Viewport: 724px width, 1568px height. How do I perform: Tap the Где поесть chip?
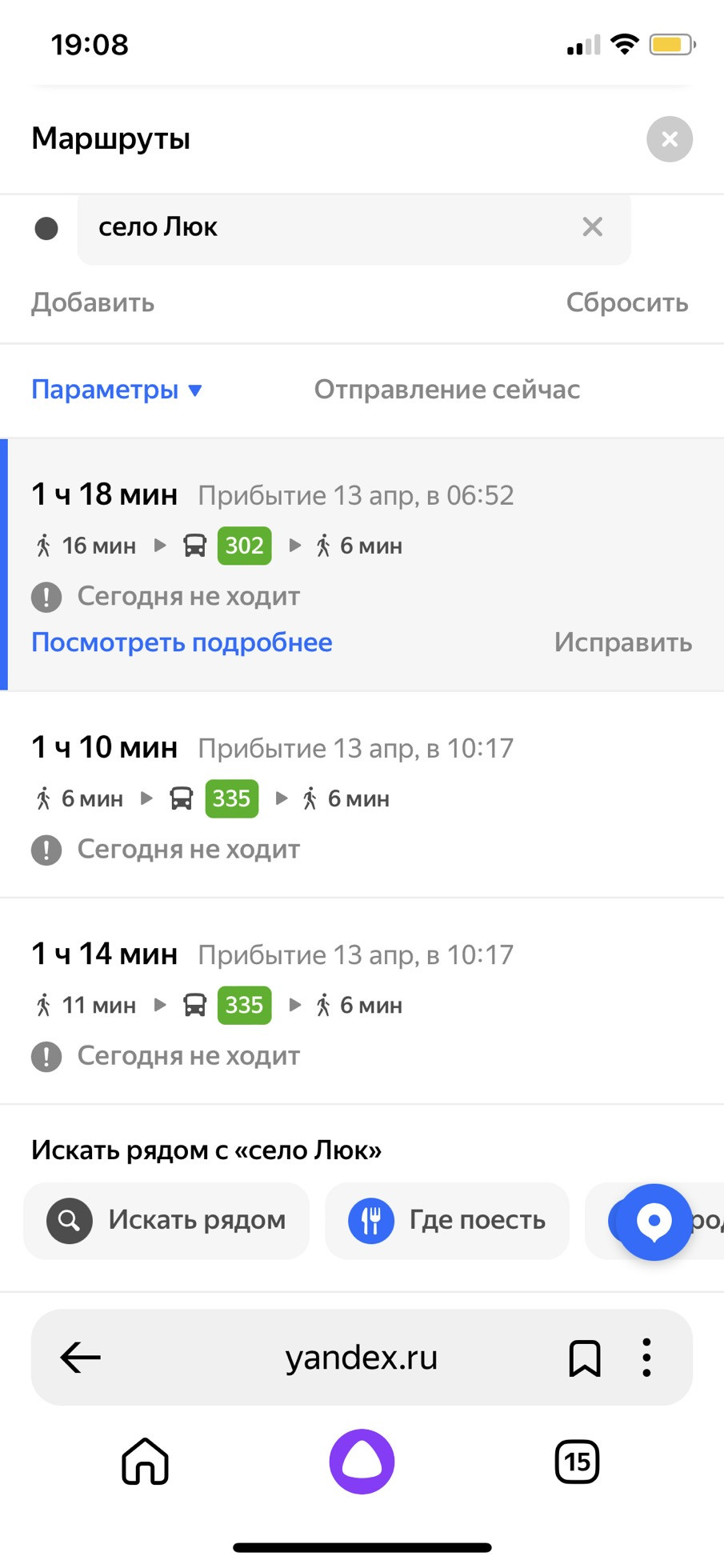tap(446, 1220)
